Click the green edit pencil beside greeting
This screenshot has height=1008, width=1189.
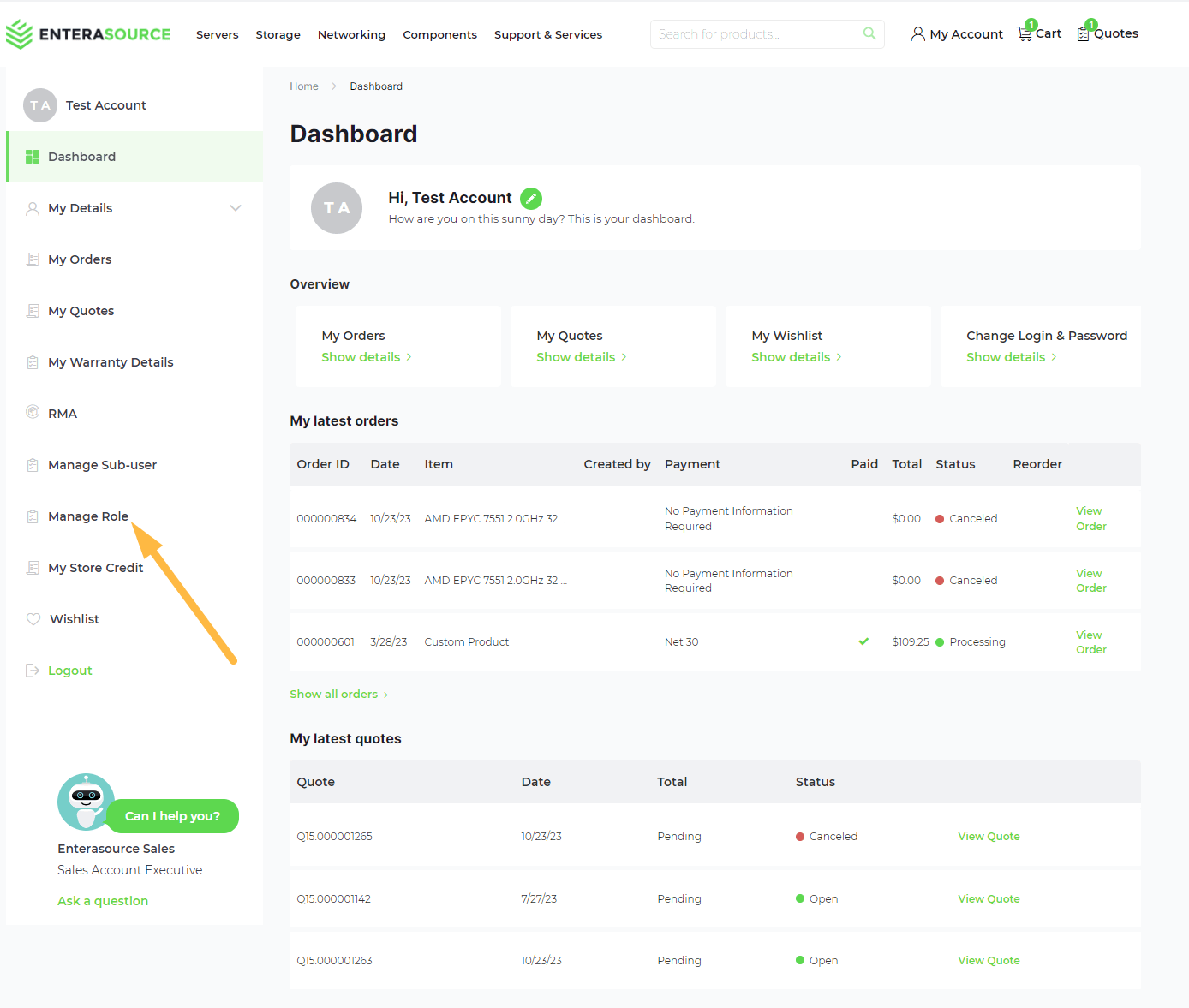click(x=531, y=199)
